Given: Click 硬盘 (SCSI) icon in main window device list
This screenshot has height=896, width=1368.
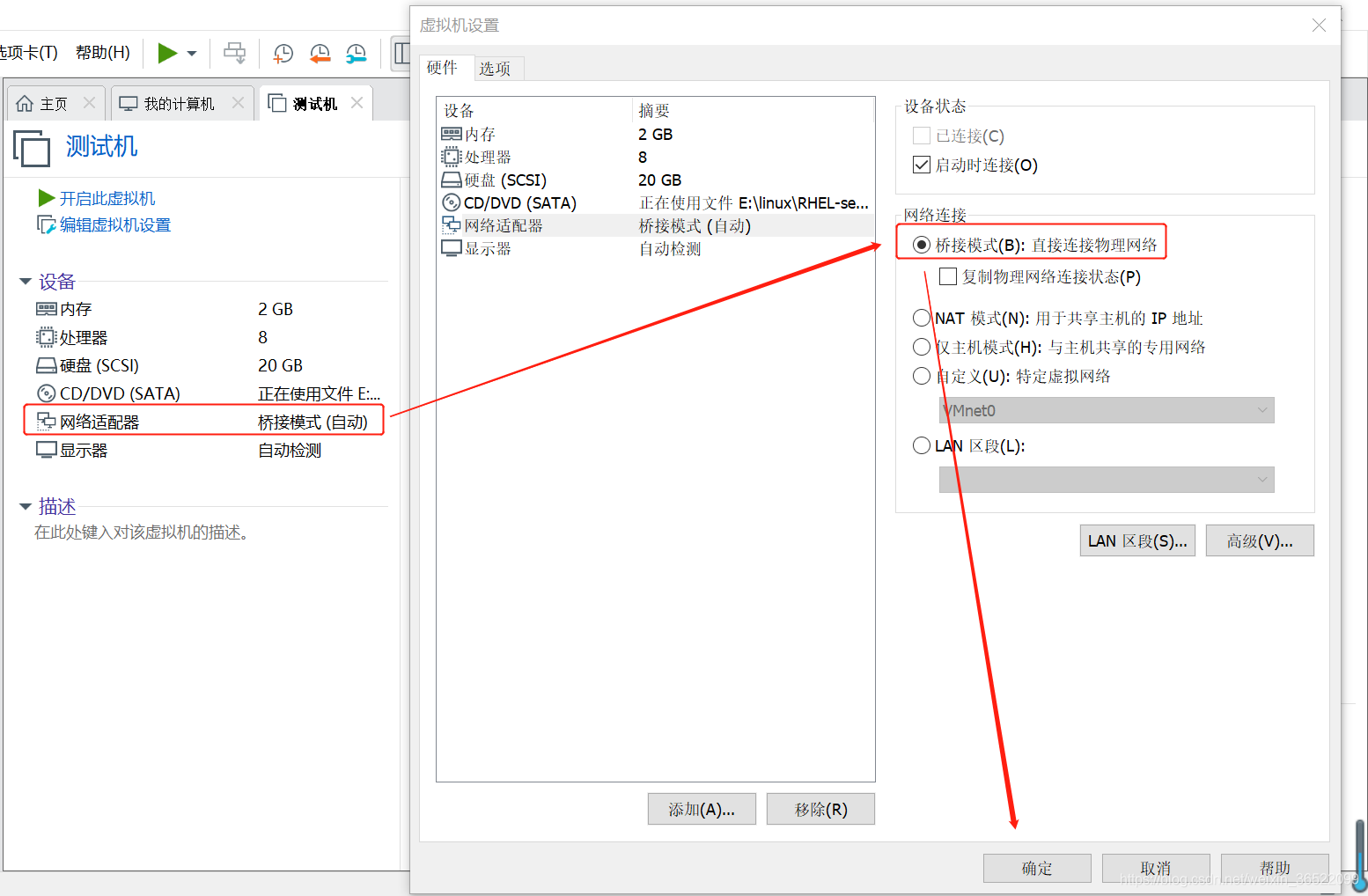Looking at the screenshot, I should click(x=46, y=365).
